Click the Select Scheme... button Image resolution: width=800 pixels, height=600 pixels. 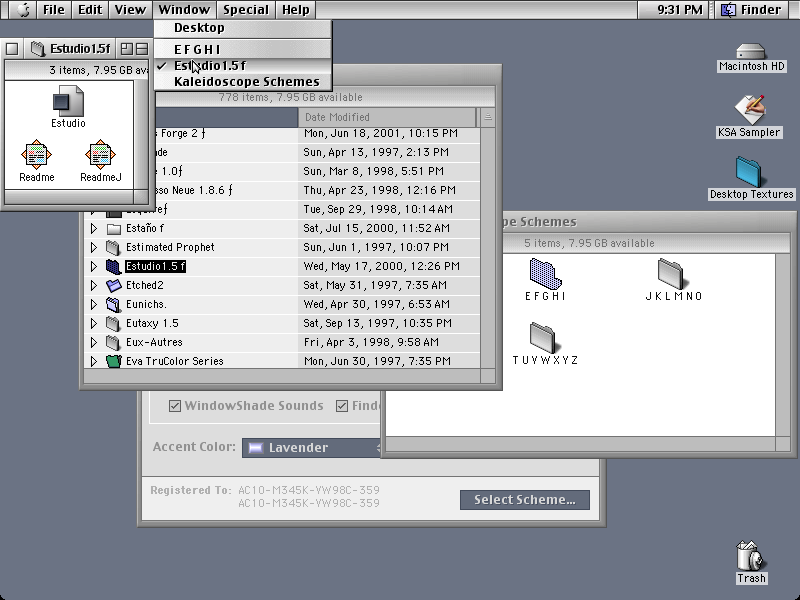tap(524, 500)
